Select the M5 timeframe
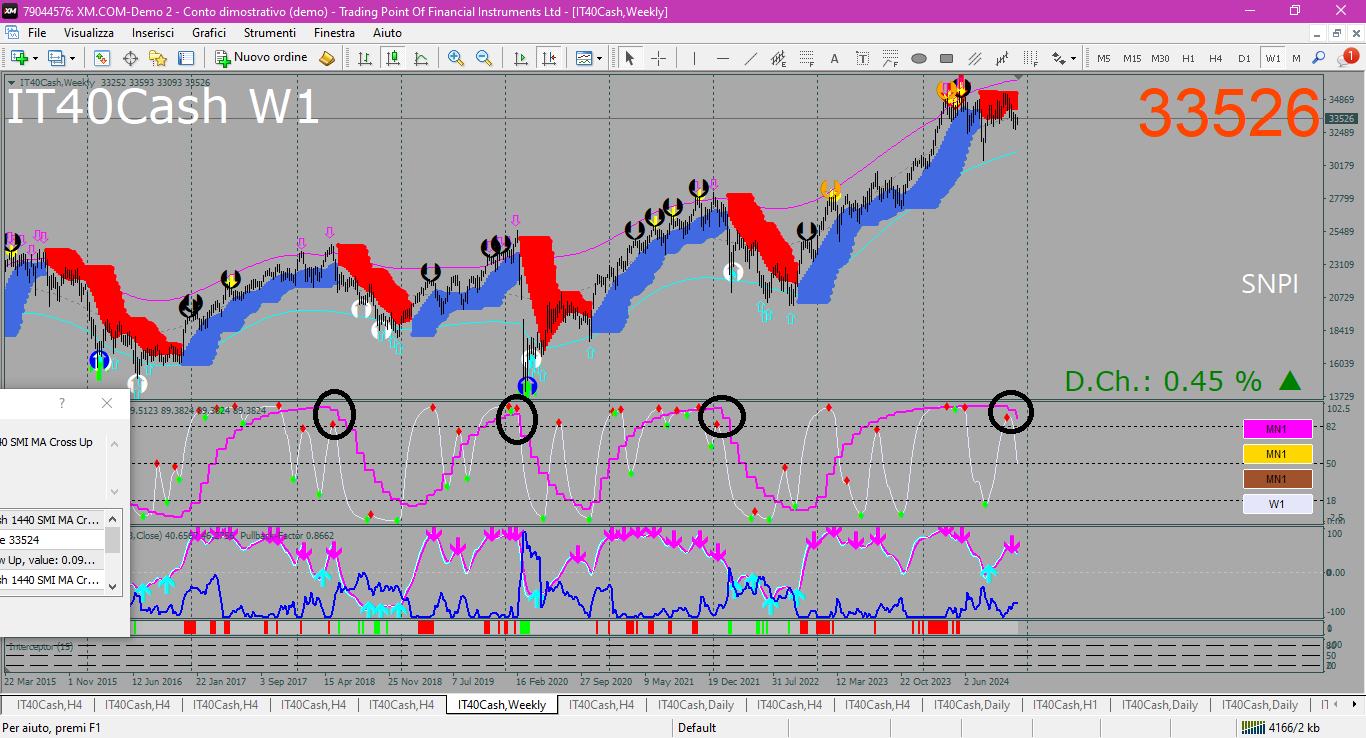The width and height of the screenshot is (1366, 738). click(x=1104, y=58)
